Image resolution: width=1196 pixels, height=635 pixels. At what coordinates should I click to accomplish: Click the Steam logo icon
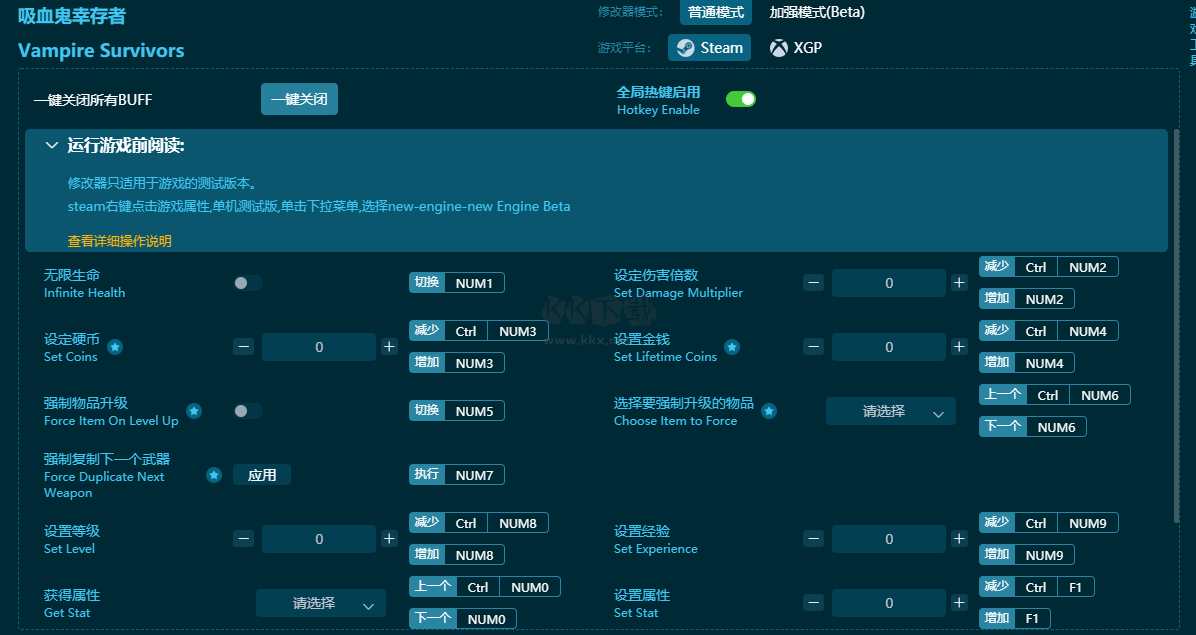pos(686,48)
